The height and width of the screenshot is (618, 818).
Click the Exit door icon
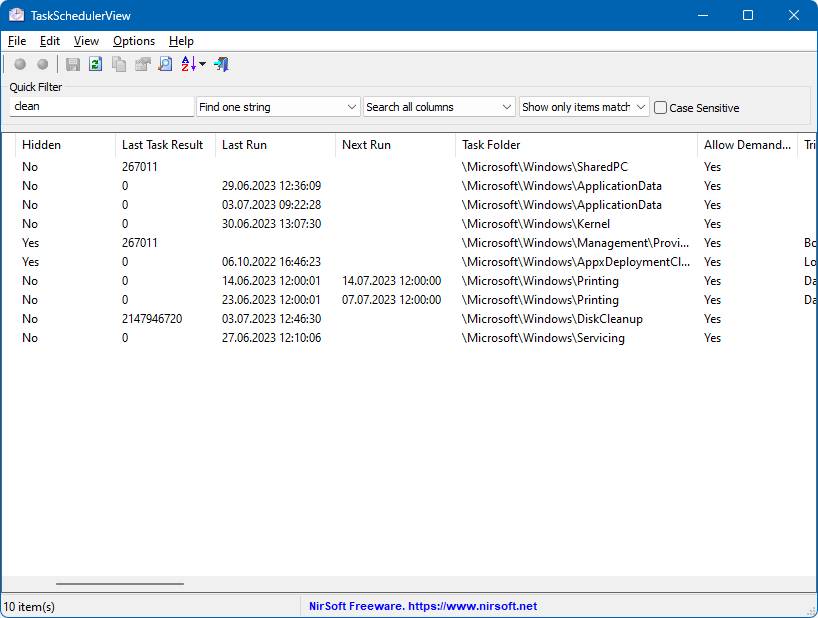[x=221, y=64]
